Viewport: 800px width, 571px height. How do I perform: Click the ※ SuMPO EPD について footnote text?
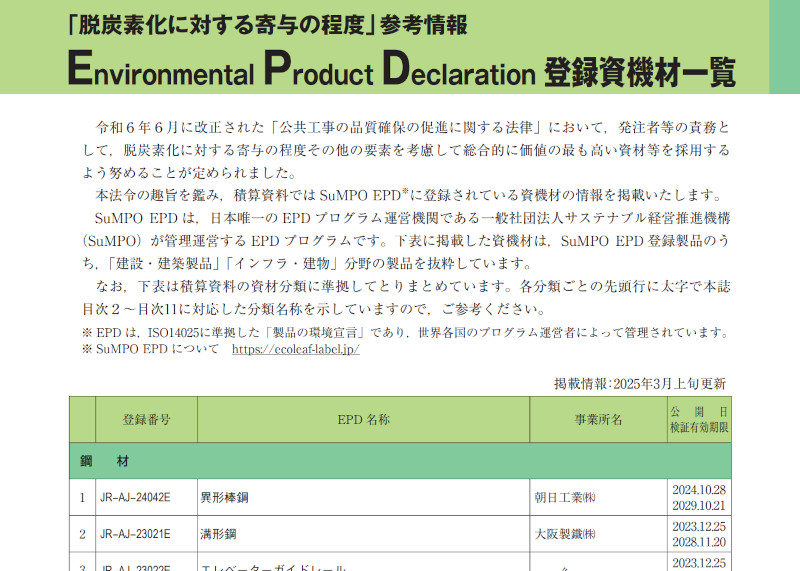point(150,350)
